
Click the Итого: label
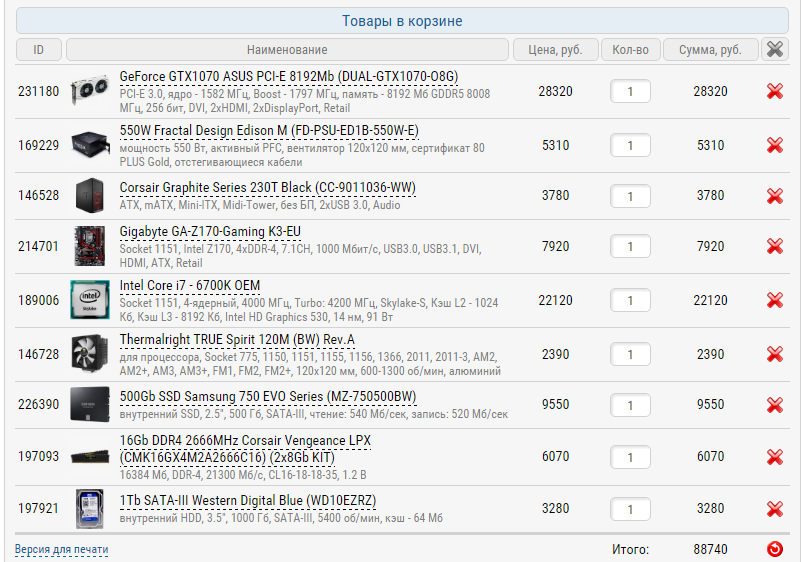tap(630, 550)
